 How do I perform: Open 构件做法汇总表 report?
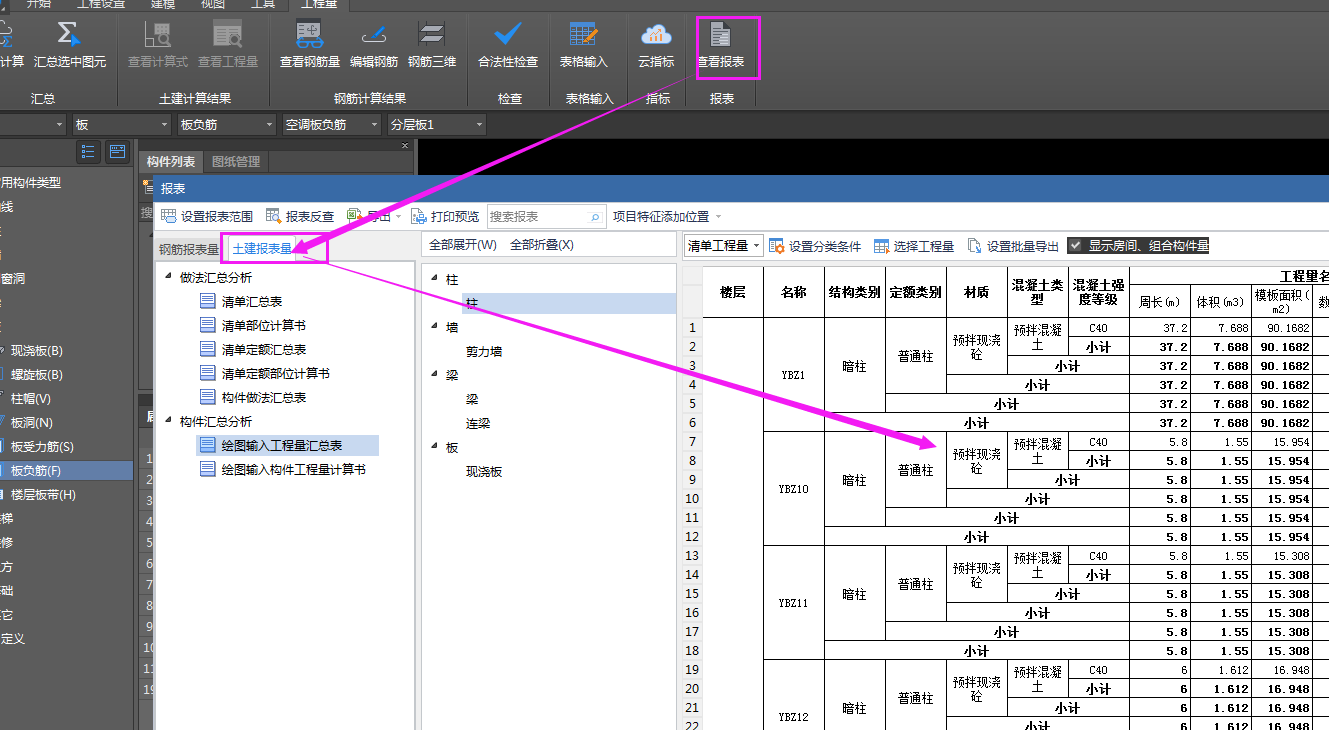[x=263, y=397]
